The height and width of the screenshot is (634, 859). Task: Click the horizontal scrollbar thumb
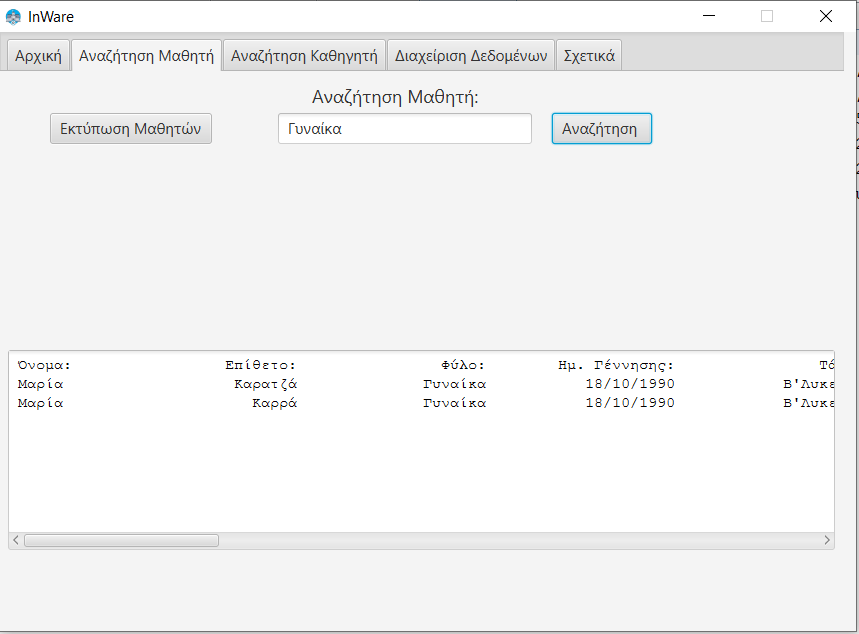[120, 539]
